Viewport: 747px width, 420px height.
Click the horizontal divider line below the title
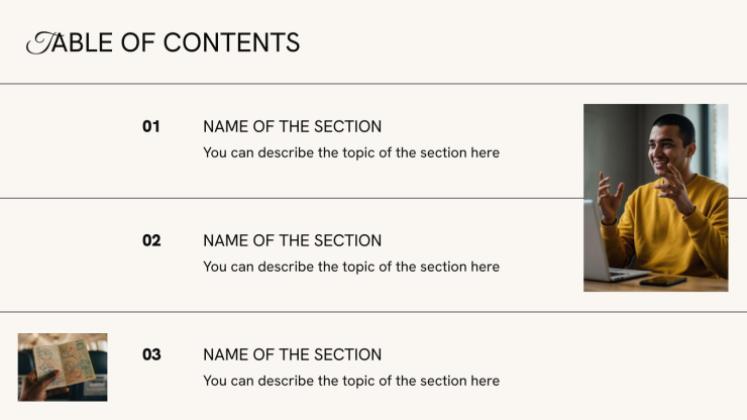374,84
